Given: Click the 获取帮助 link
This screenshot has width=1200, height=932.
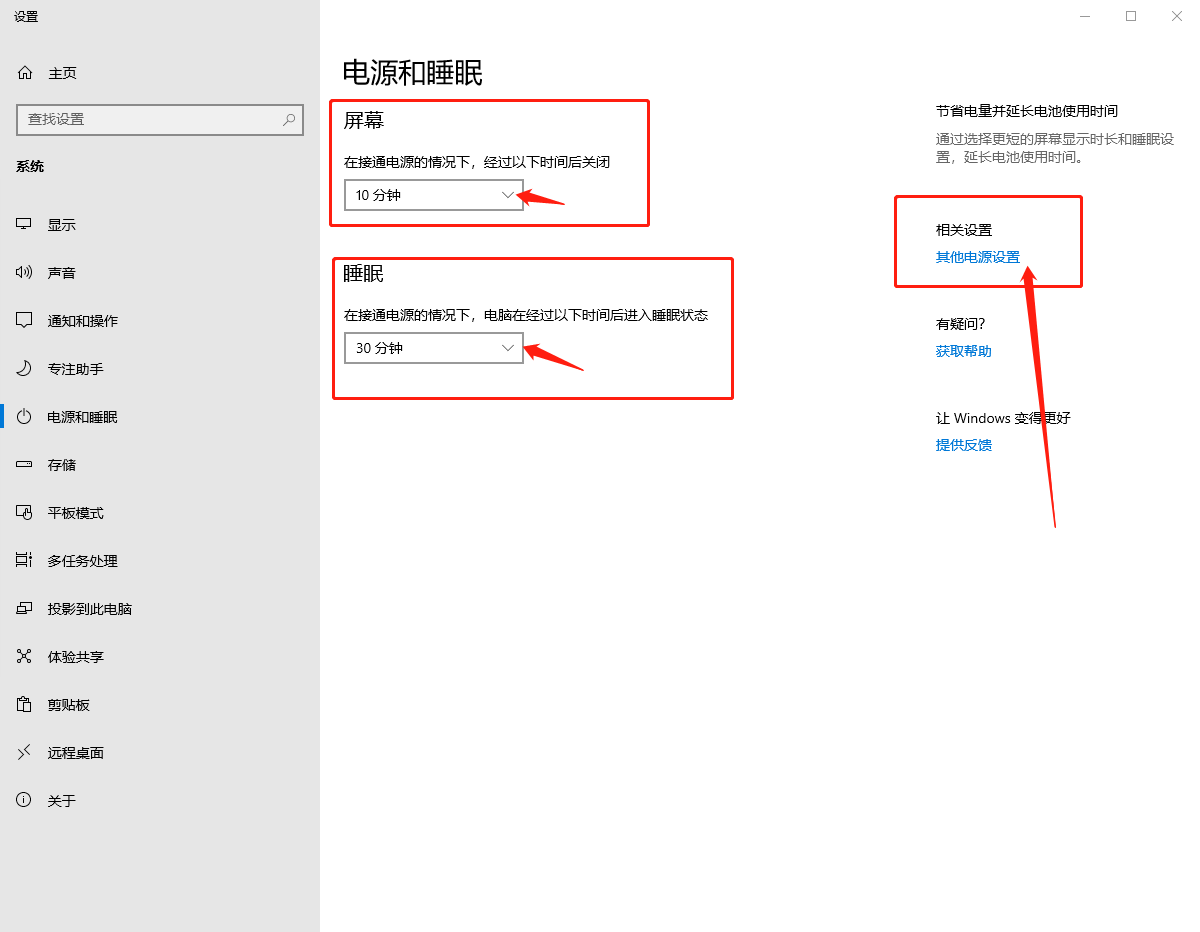Looking at the screenshot, I should pyautogui.click(x=963, y=351).
